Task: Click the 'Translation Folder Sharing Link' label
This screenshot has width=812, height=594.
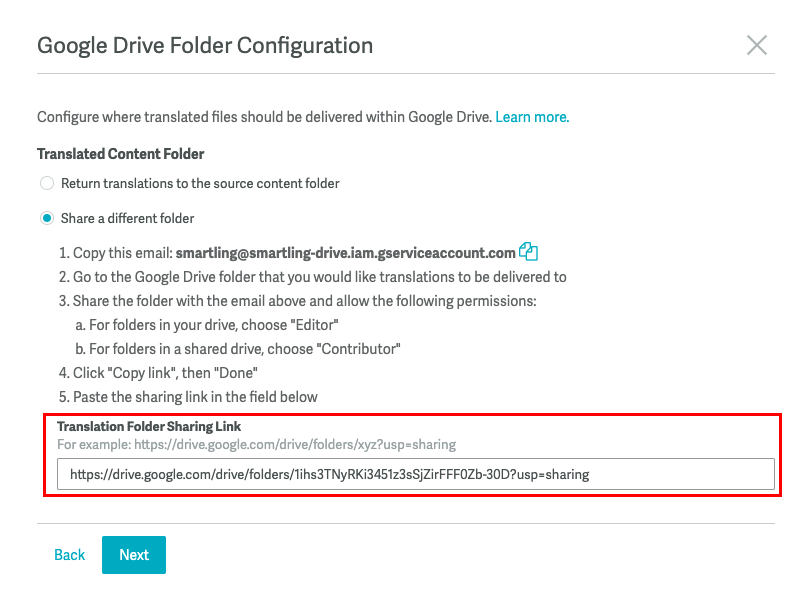Action: (x=149, y=426)
